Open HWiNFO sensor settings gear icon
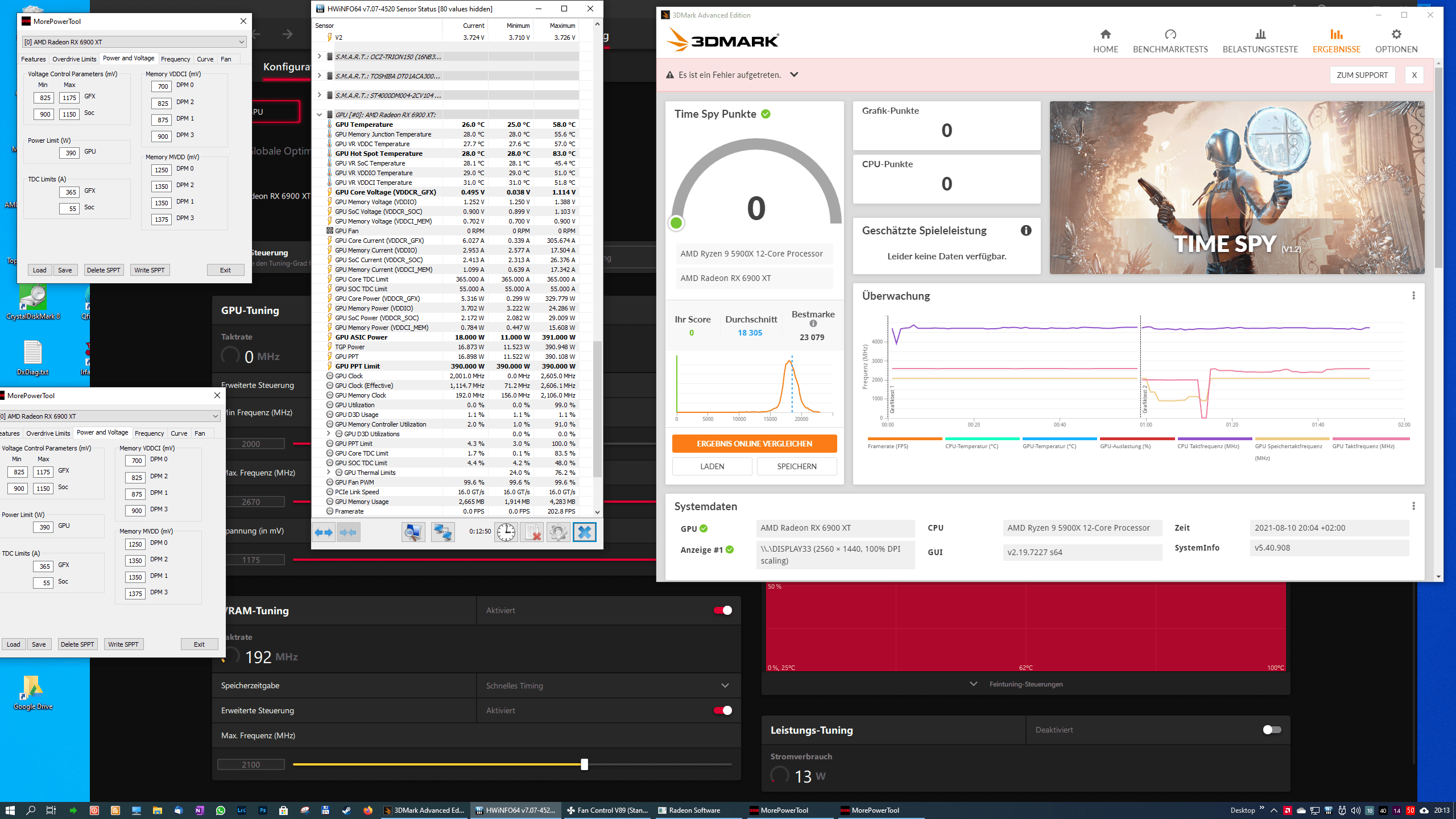 coord(558,532)
